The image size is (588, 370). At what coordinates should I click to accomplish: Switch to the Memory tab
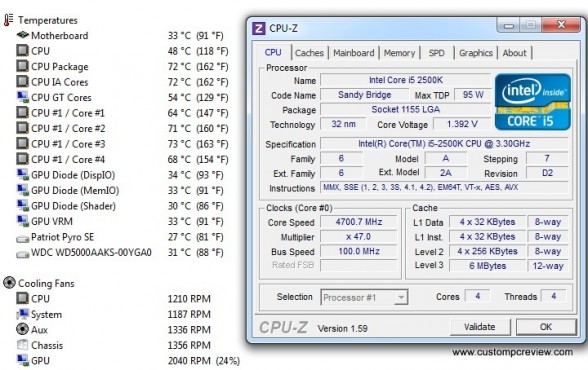pyautogui.click(x=399, y=53)
